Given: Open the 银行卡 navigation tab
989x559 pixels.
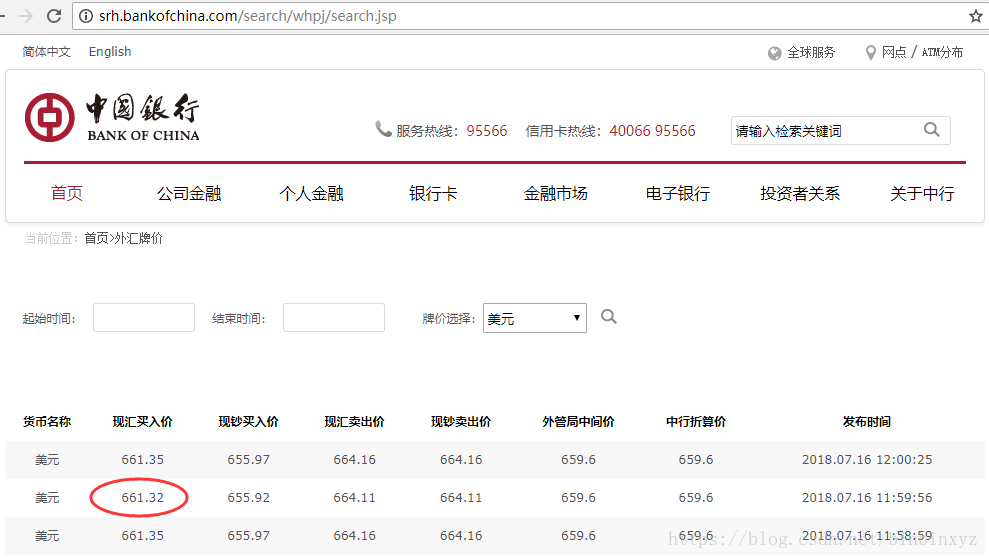Looking at the screenshot, I should coord(433,193).
